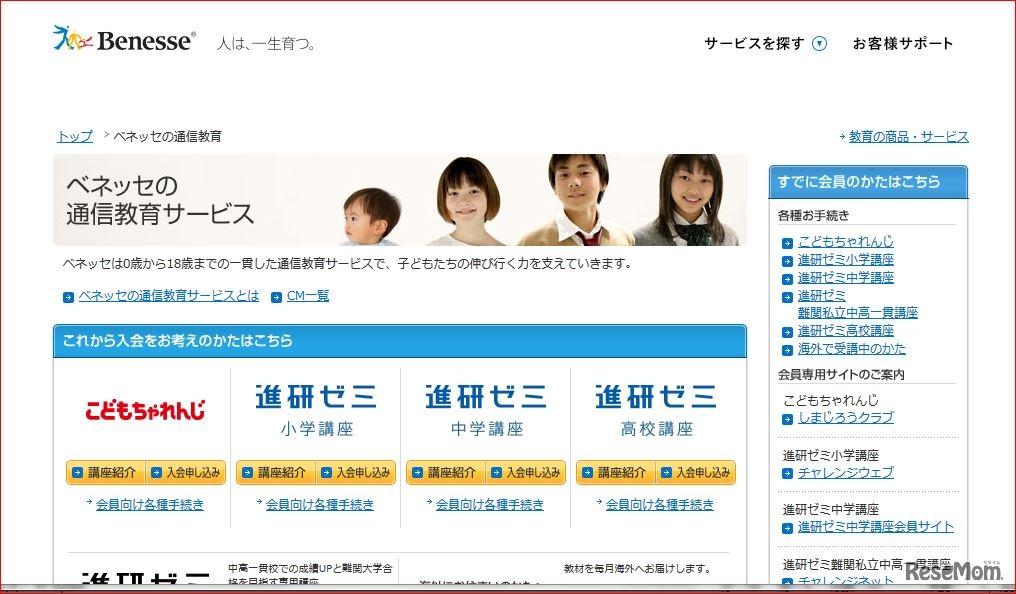The width and height of the screenshot is (1016, 594).
Task: Click the 進研ゼミ中学講座 logo
Action: (x=486, y=405)
